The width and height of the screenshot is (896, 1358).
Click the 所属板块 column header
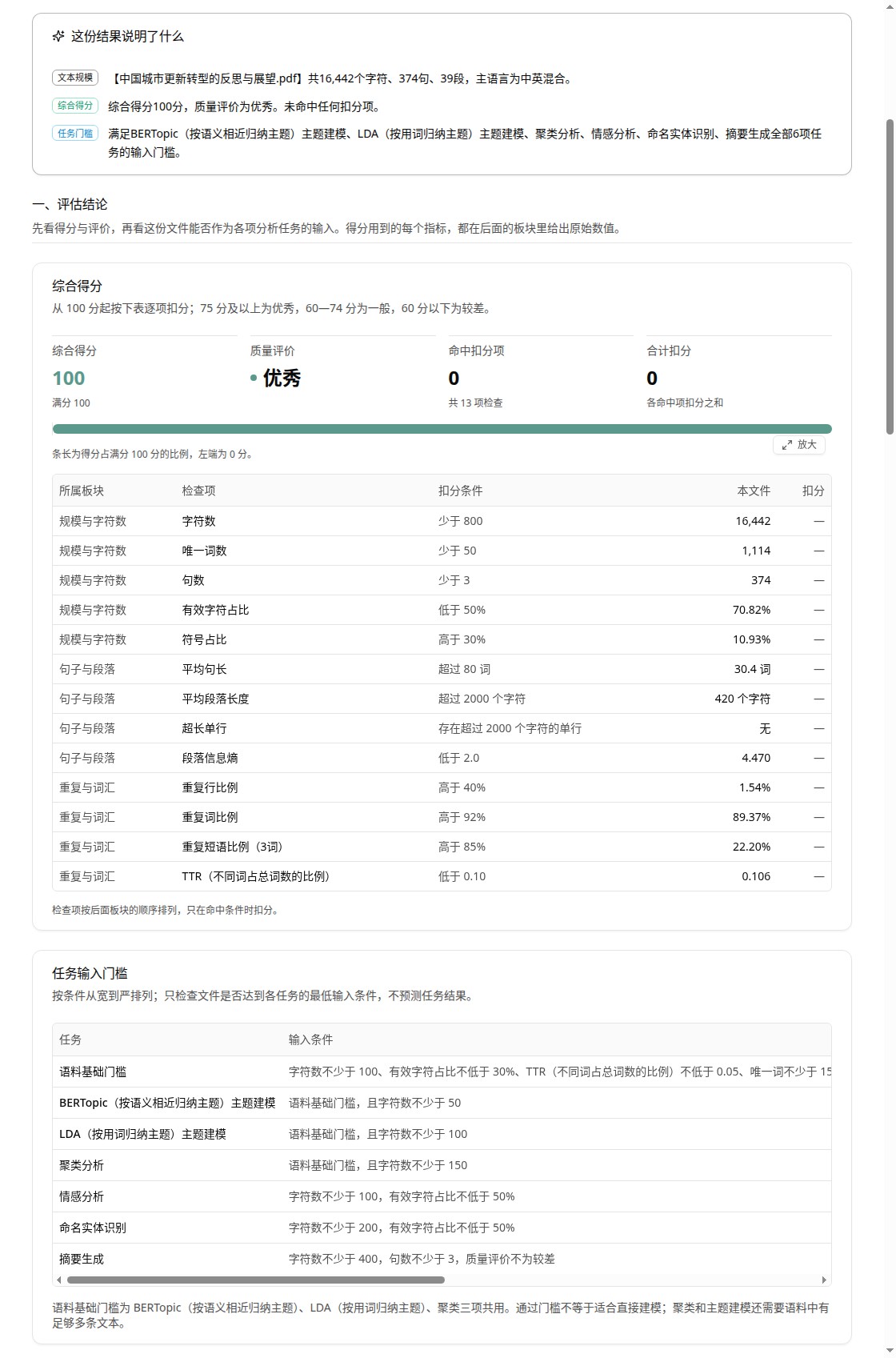click(82, 491)
